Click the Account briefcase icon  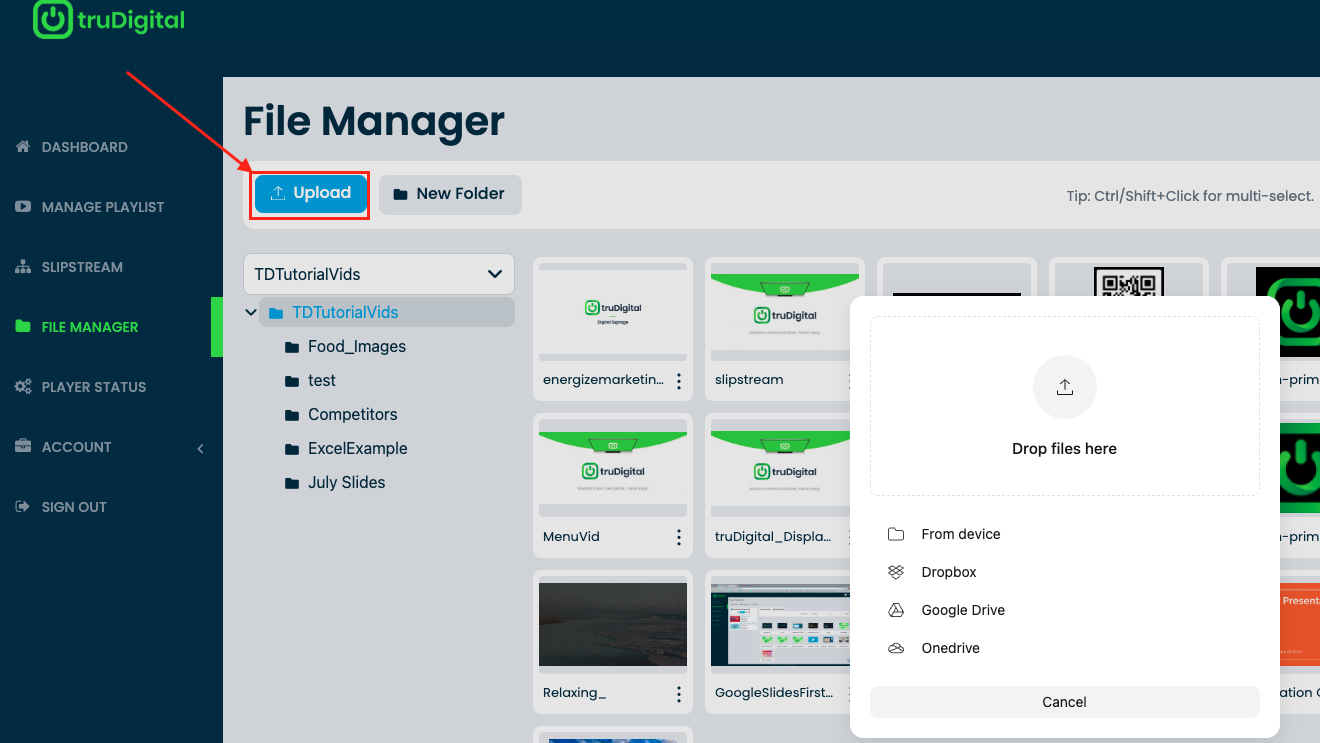coord(23,447)
